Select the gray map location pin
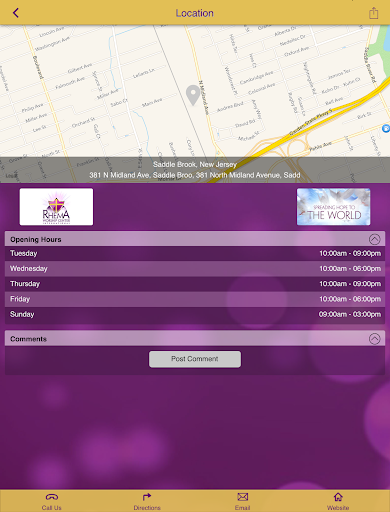 coord(193,95)
